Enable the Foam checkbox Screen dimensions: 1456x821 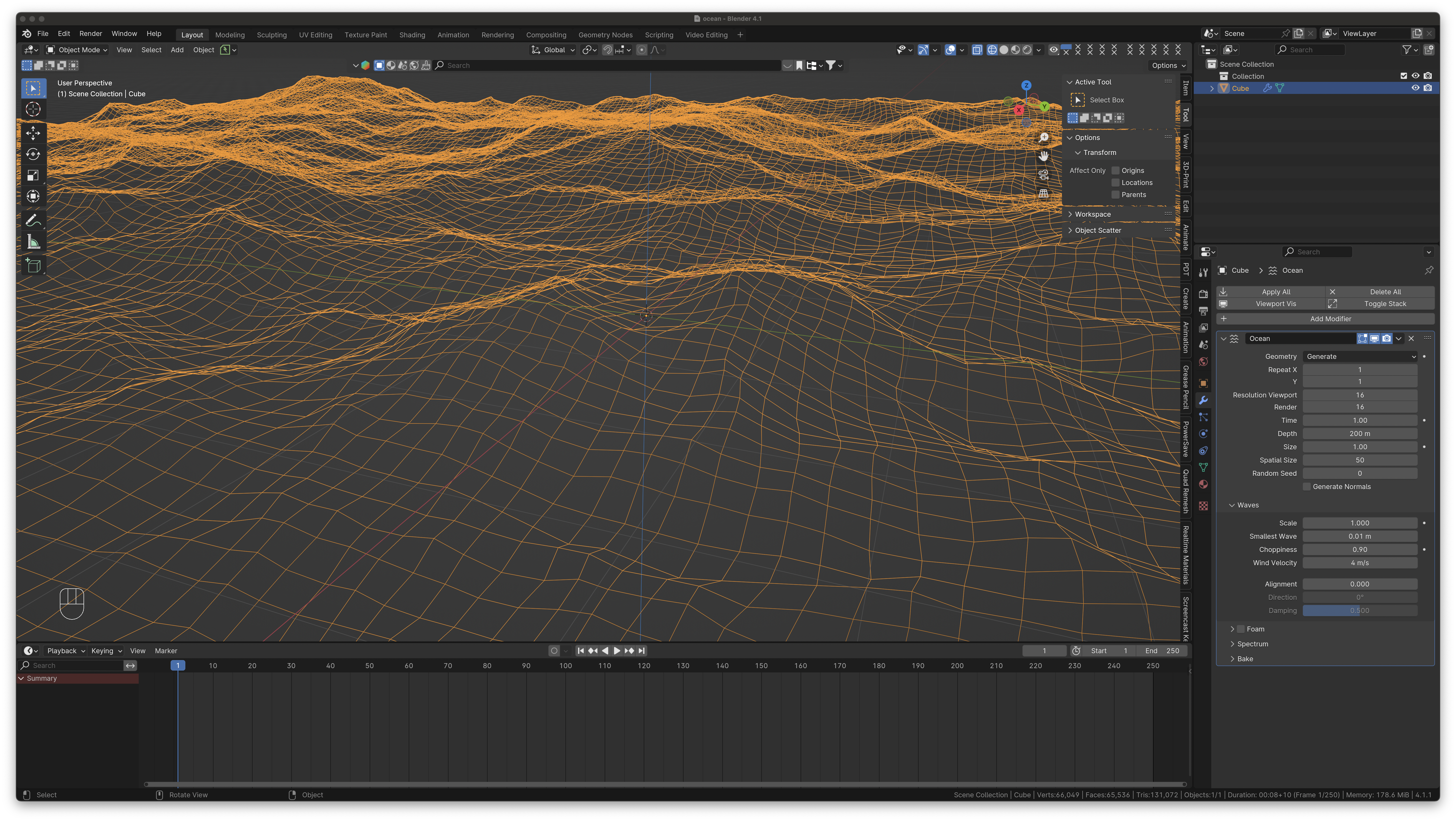point(1241,629)
